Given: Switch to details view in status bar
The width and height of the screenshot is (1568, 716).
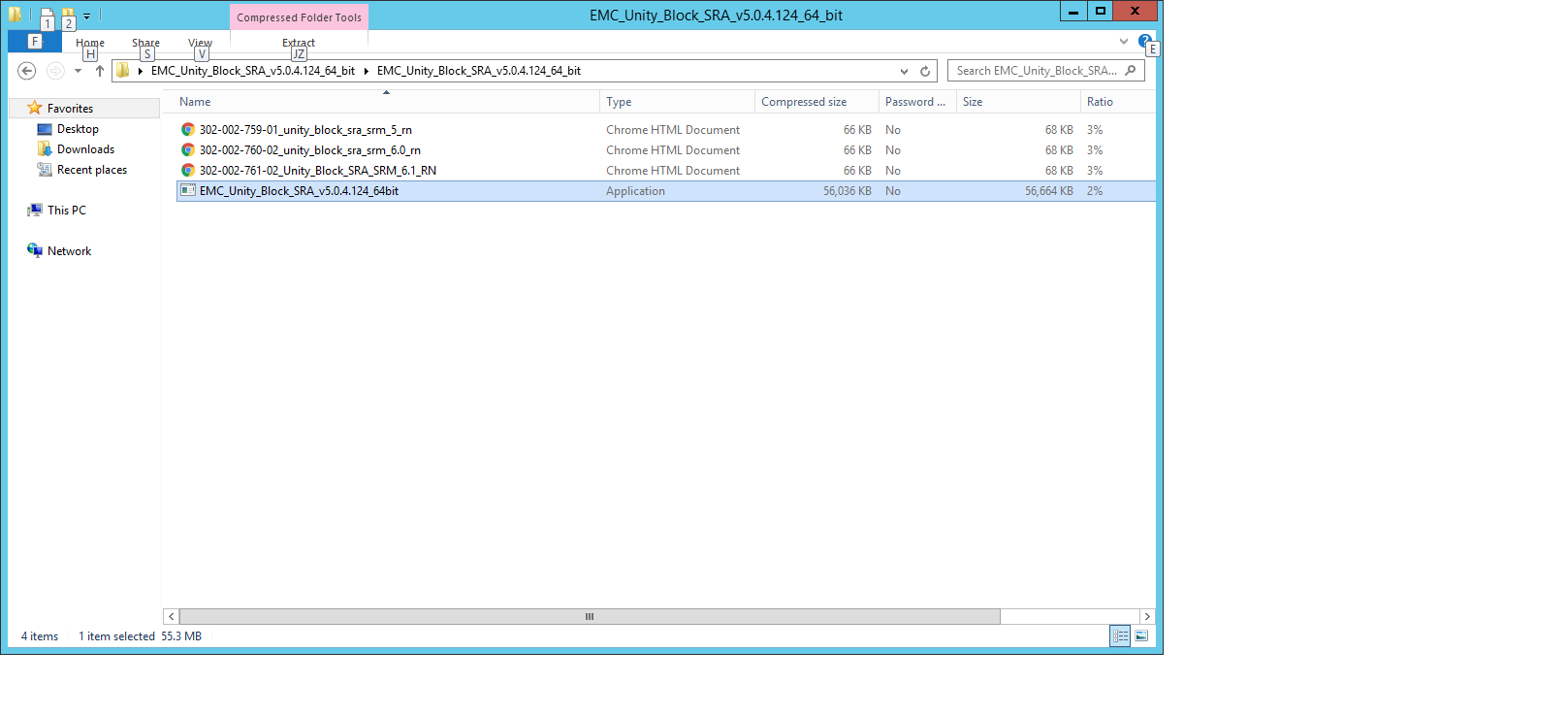Looking at the screenshot, I should (1120, 636).
